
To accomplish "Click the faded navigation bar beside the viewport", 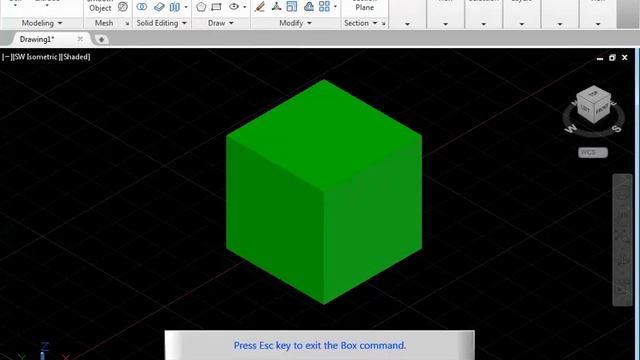I will coord(622,240).
